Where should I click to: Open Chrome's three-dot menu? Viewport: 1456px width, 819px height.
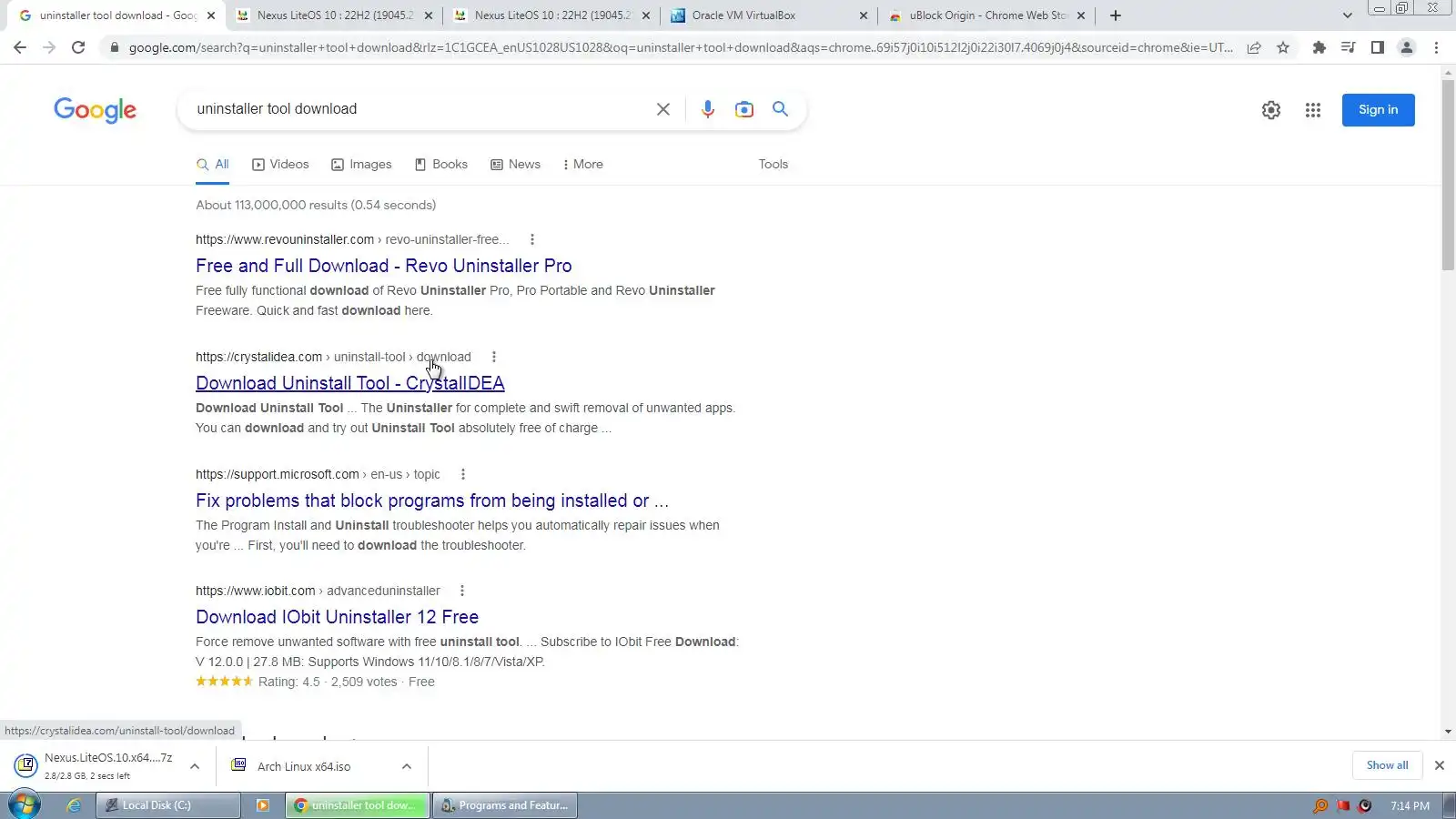[x=1436, y=47]
